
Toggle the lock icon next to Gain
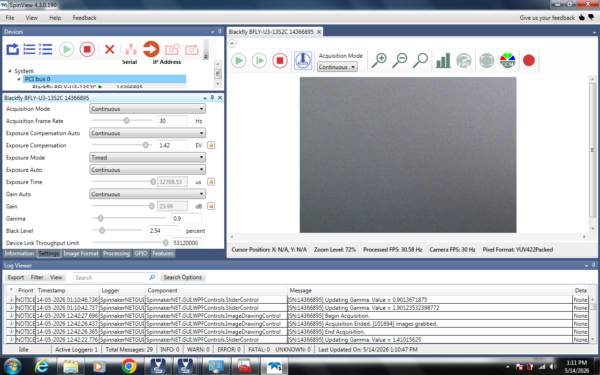coord(211,206)
